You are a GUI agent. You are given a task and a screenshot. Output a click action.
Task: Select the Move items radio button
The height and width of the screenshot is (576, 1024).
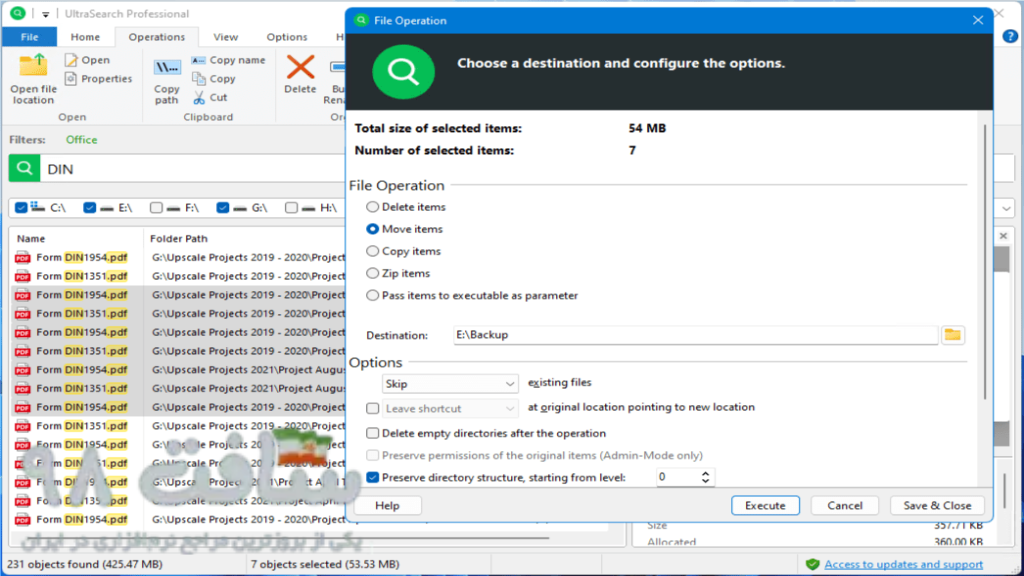(372, 229)
